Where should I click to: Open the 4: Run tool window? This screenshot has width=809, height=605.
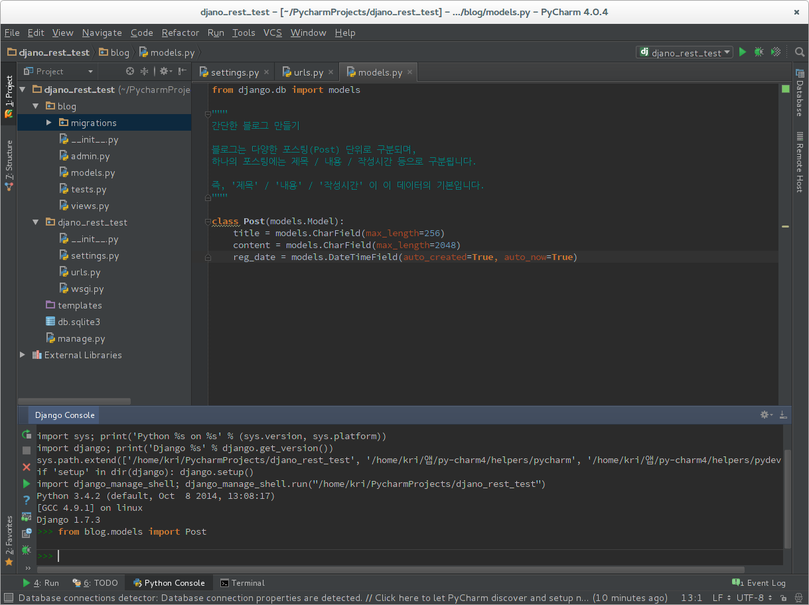41,583
